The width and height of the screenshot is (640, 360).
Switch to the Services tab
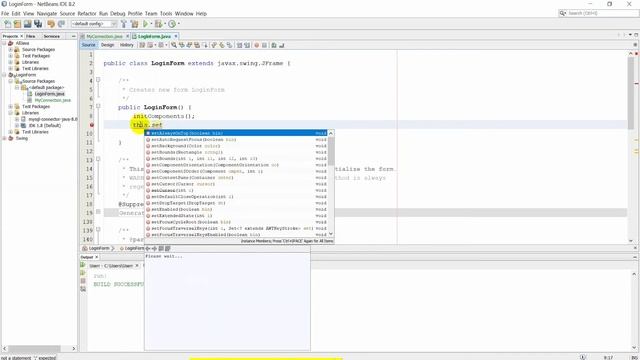point(52,36)
